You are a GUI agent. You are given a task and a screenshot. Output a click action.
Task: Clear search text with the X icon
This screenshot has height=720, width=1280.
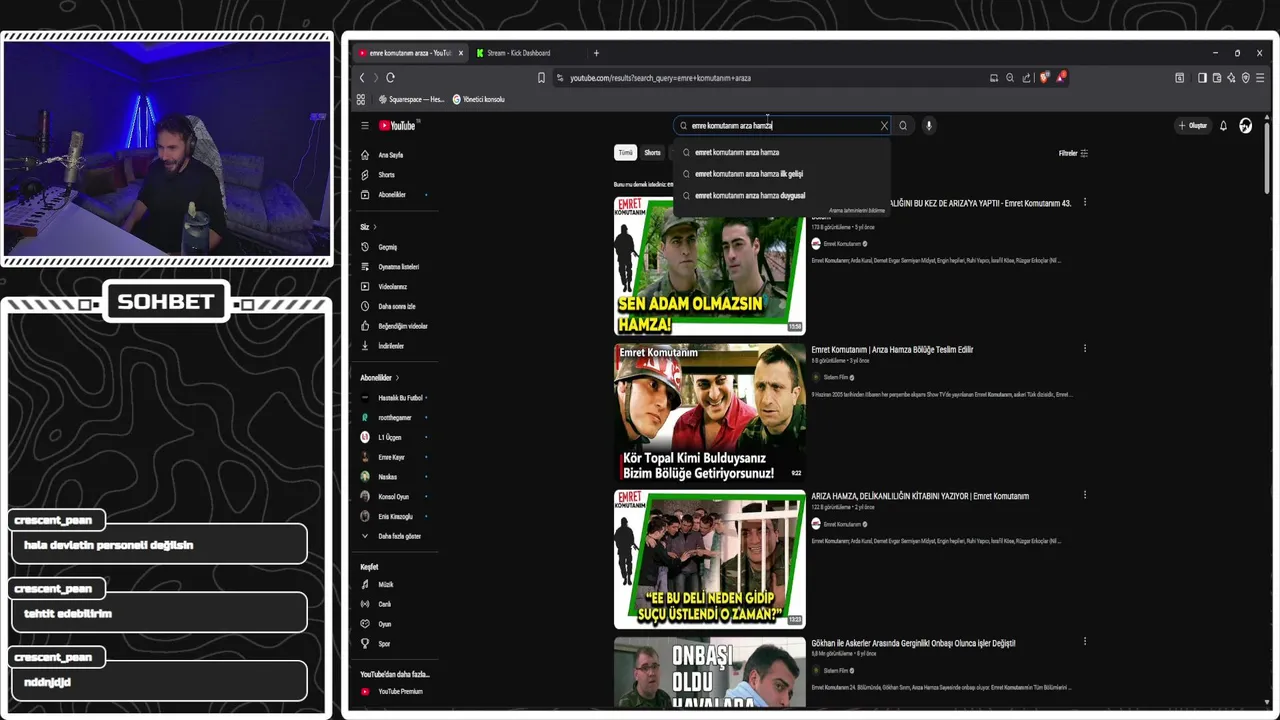tap(884, 126)
